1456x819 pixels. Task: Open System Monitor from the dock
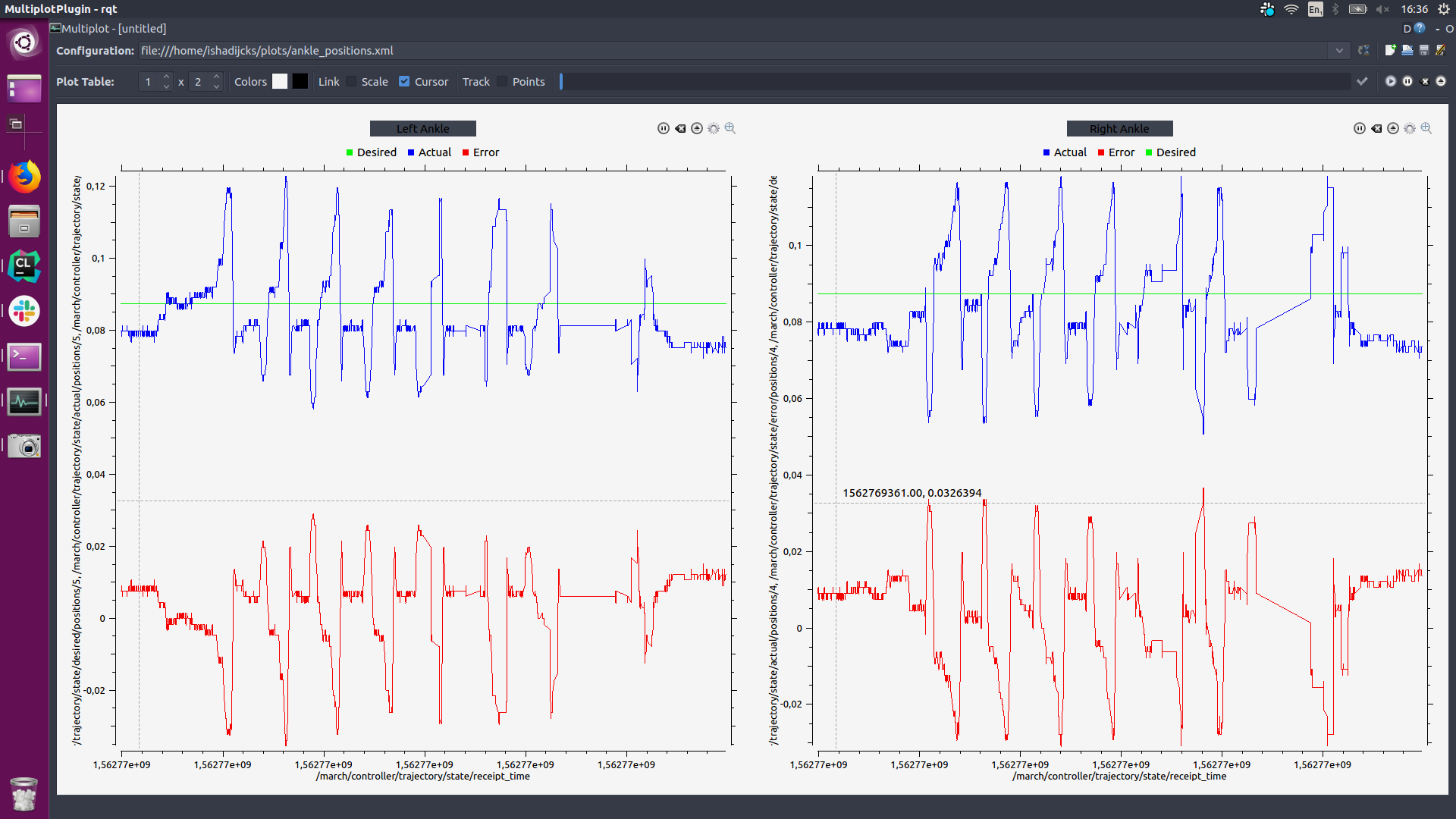click(24, 401)
